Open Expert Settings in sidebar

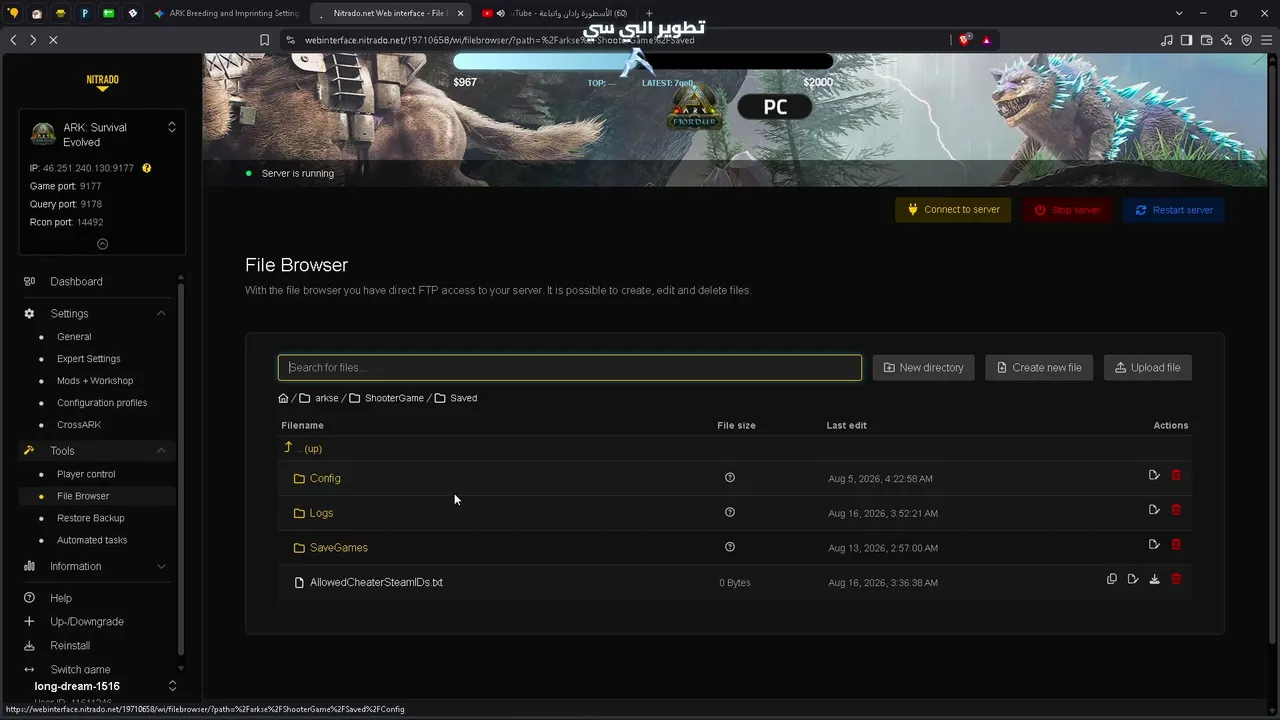89,359
